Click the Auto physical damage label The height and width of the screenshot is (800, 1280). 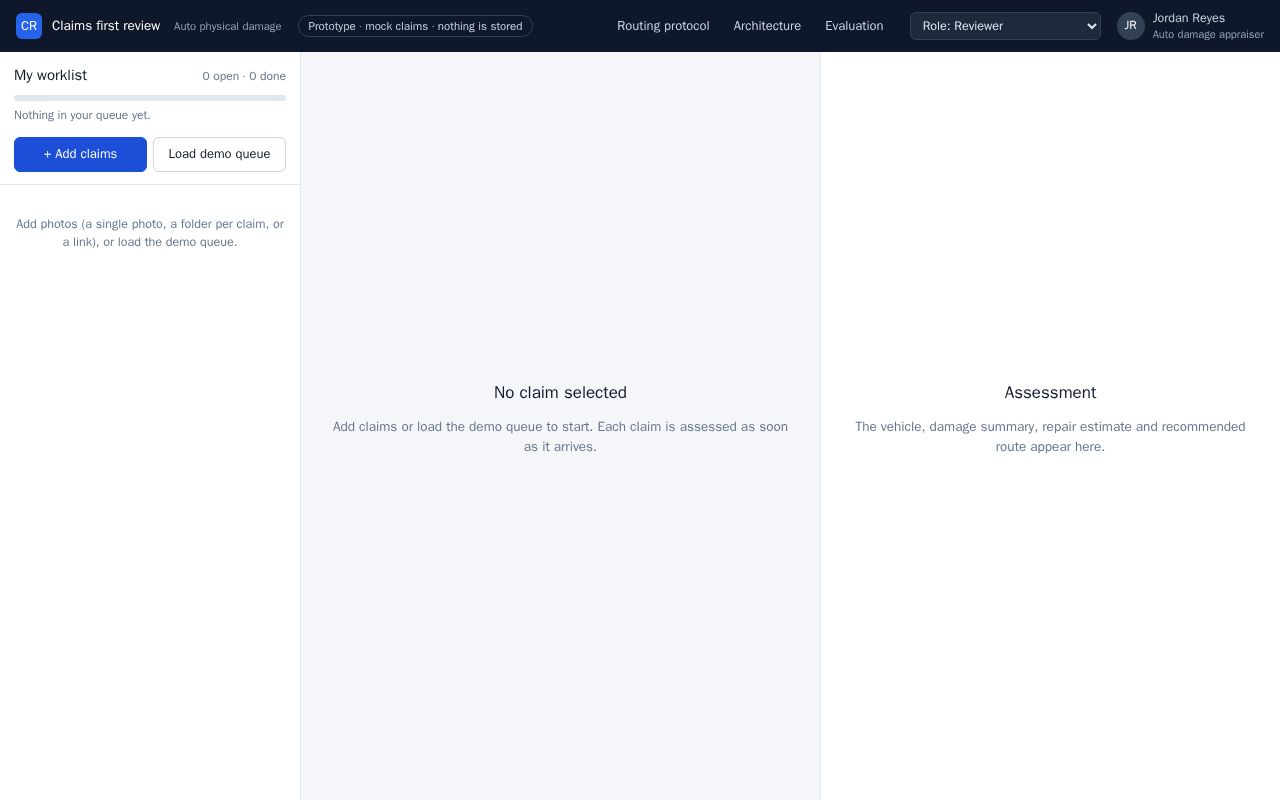click(x=228, y=26)
